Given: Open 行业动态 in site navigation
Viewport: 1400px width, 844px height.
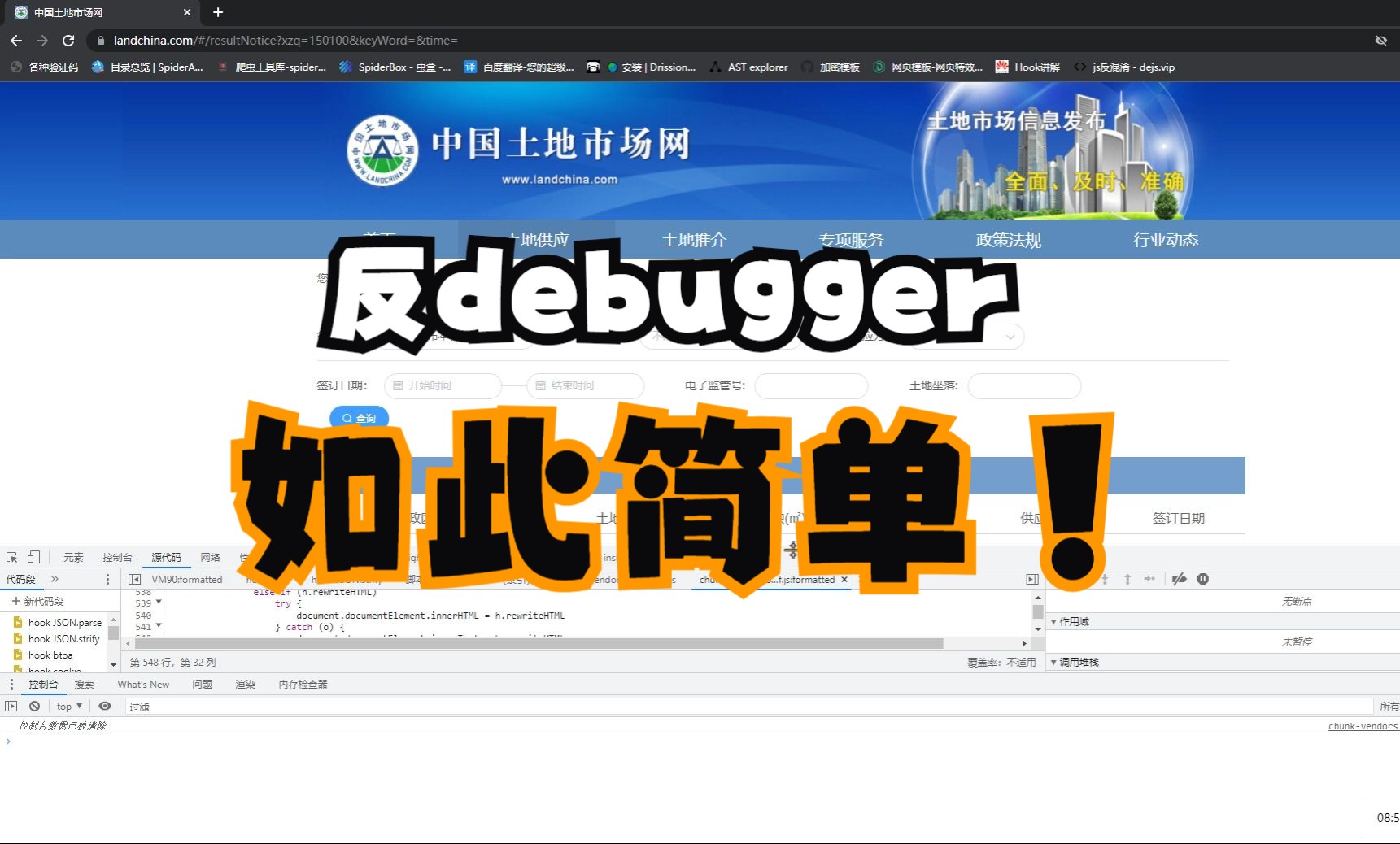Looking at the screenshot, I should click(x=1165, y=240).
